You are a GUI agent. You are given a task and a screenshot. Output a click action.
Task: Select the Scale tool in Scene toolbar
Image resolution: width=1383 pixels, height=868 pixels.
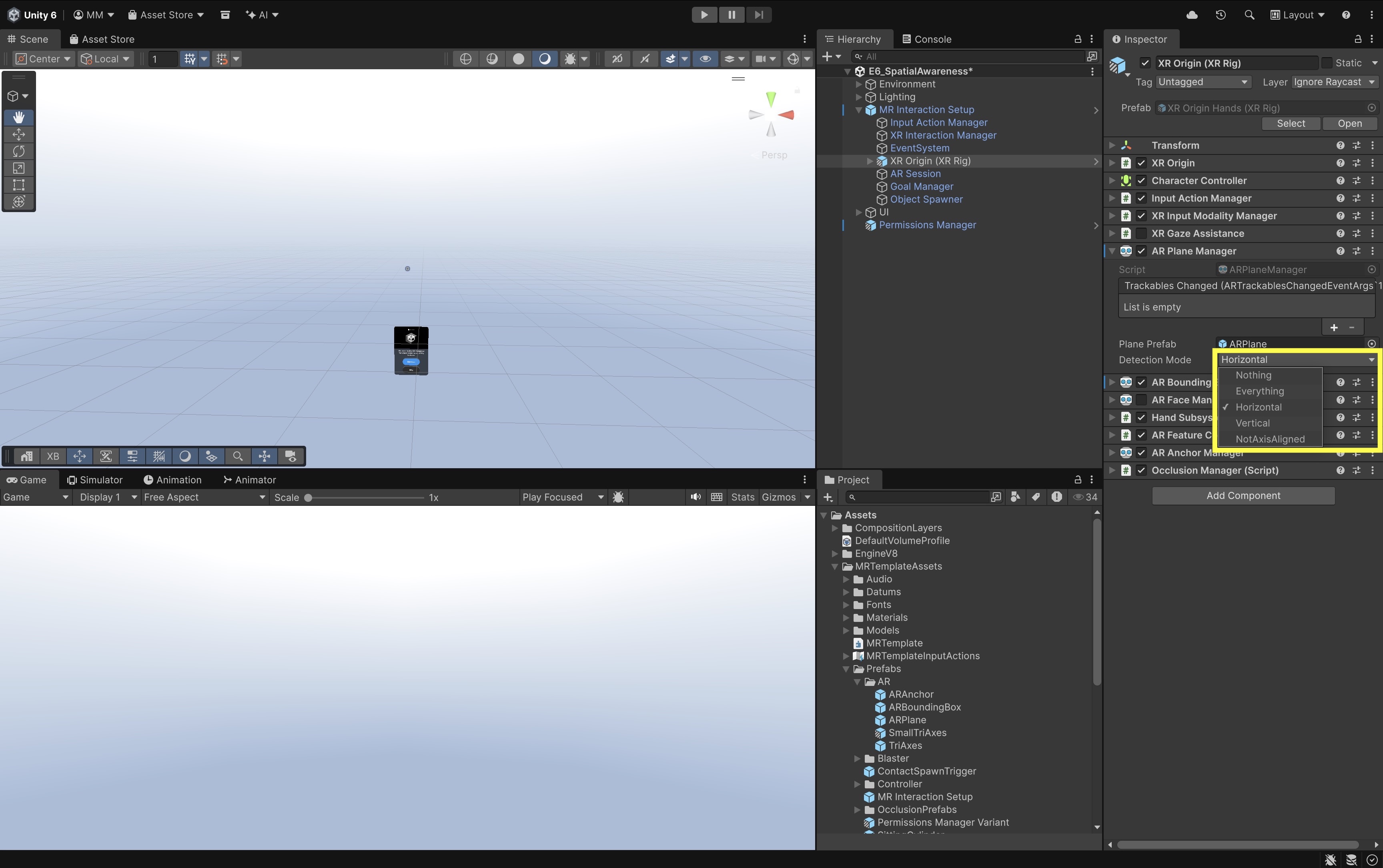click(18, 168)
